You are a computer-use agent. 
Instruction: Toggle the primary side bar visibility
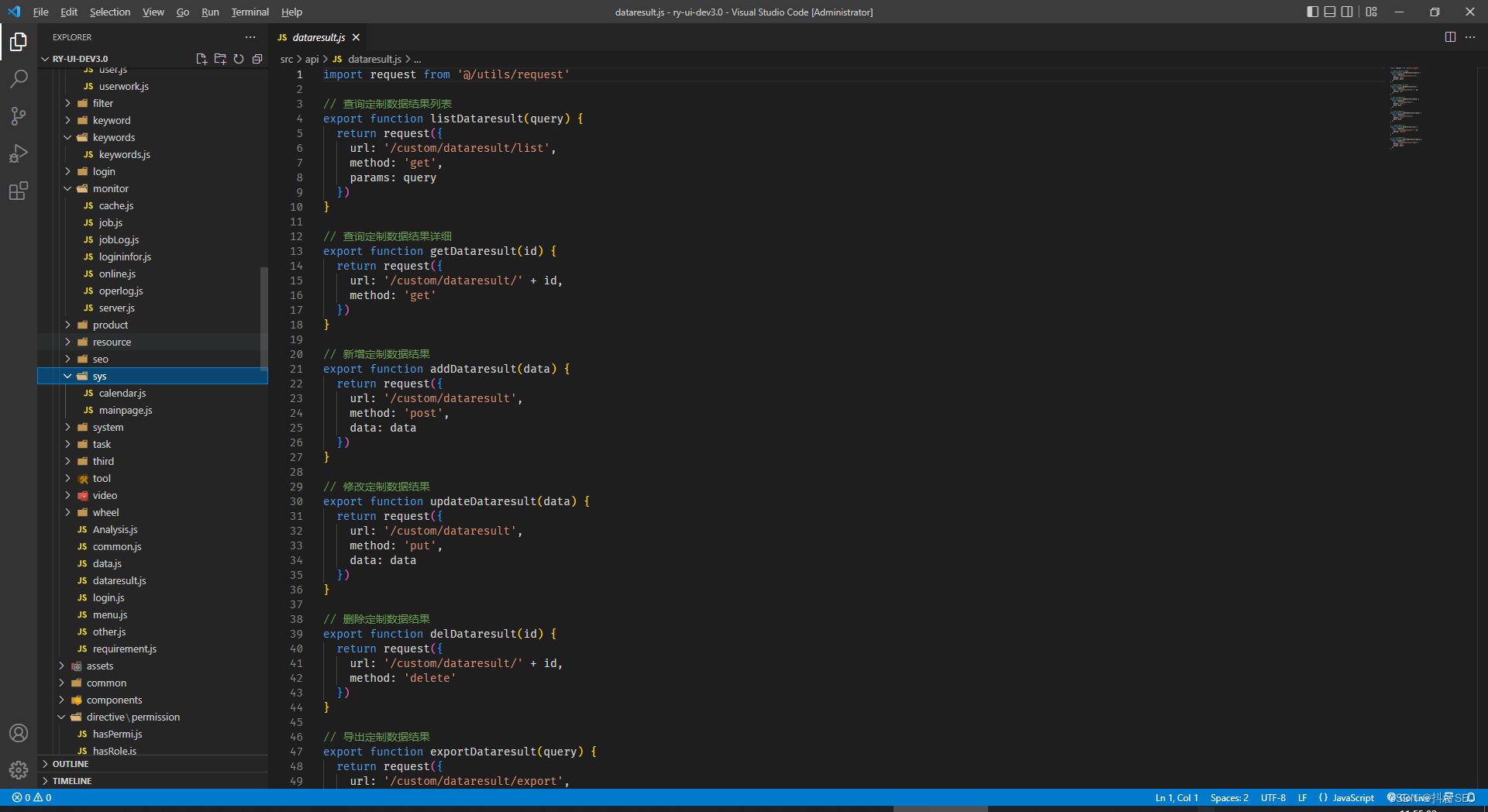coord(1312,12)
